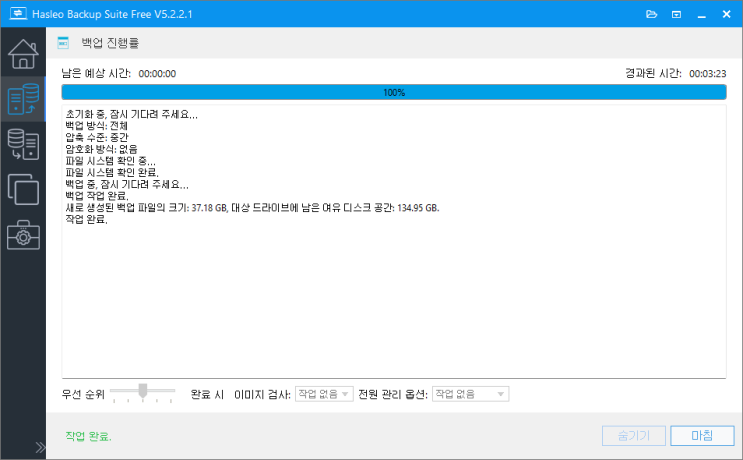The height and width of the screenshot is (460, 743).
Task: Click log line 초기화 중, 잠시 기다려 주세요
Action: (x=131, y=114)
